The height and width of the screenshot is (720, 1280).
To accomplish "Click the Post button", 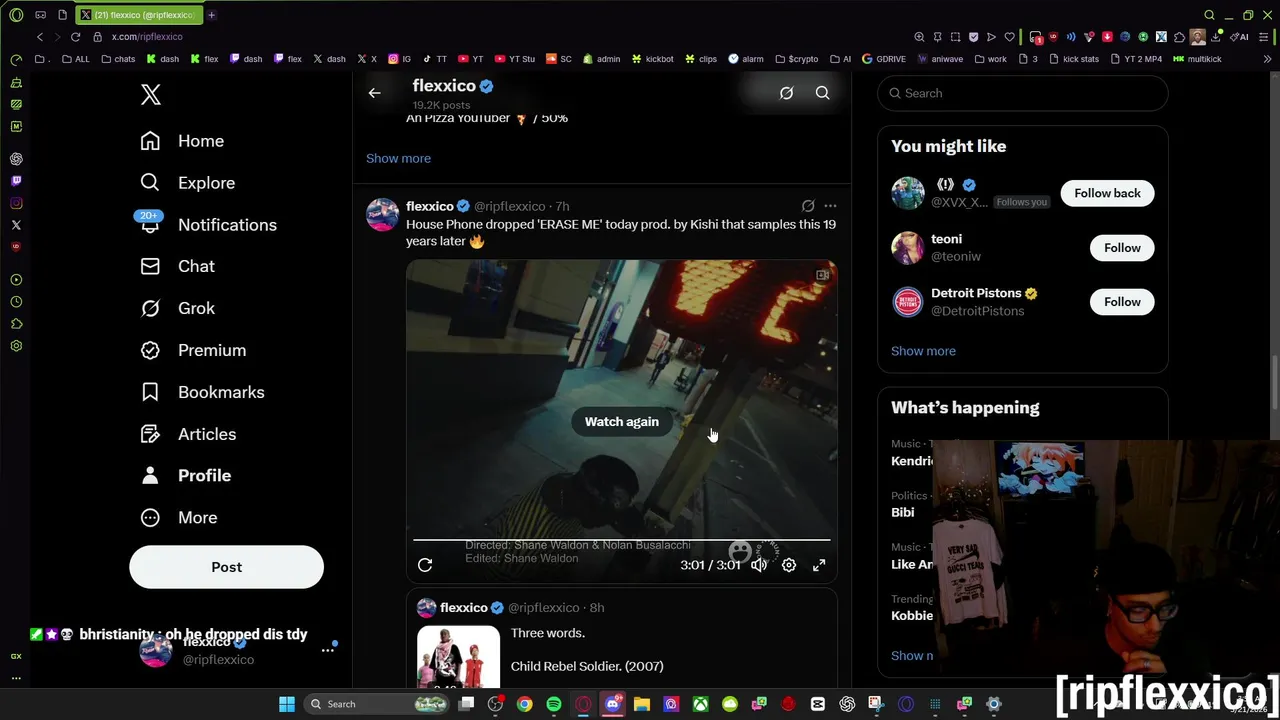I will click(x=226, y=567).
